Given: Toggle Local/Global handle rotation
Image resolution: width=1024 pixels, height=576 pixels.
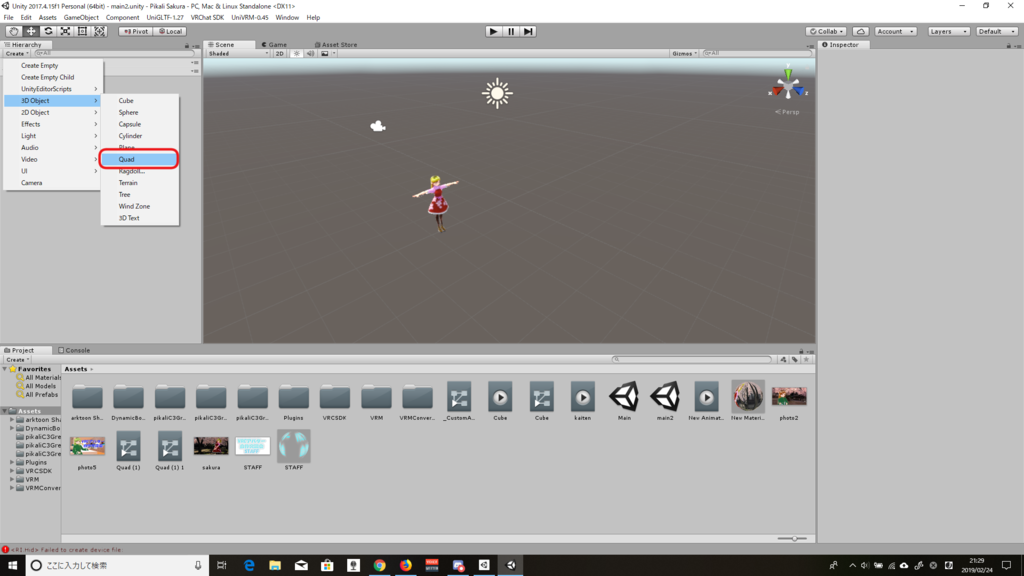Looking at the screenshot, I should (170, 31).
